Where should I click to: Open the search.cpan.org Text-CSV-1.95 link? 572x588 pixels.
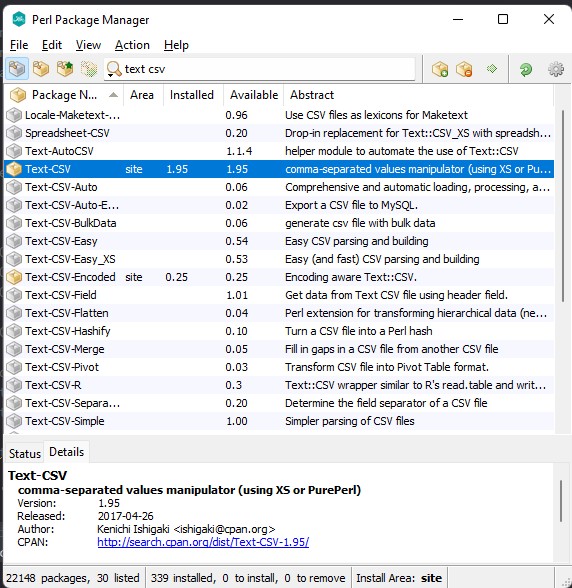click(x=203, y=542)
